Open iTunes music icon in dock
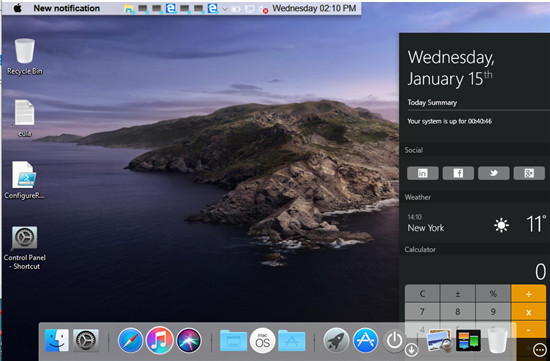The height and width of the screenshot is (361, 550). coord(160,340)
